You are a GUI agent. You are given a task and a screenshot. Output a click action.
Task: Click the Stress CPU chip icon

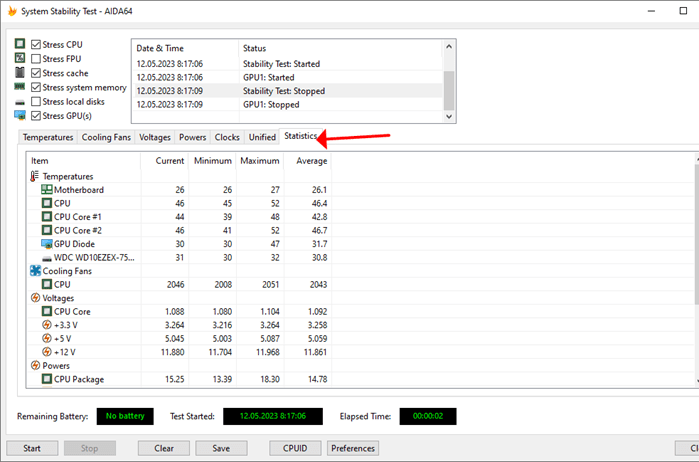(x=20, y=44)
